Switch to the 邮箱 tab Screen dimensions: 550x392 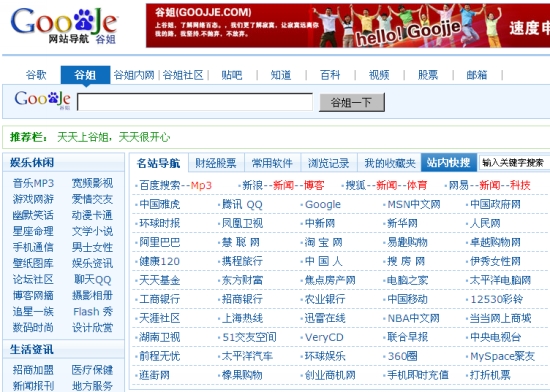point(477,75)
